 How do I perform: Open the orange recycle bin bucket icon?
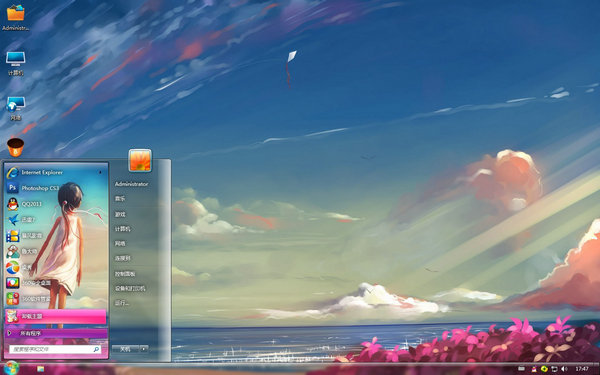[16, 147]
